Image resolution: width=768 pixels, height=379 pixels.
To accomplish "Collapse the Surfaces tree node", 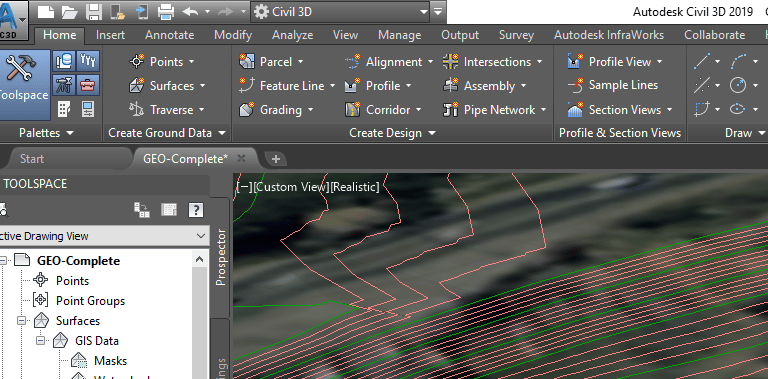I will [x=21, y=321].
